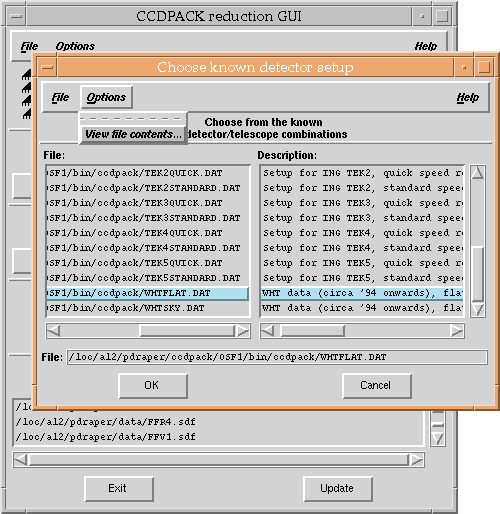Click up arrow of Description list scrollbar
This screenshot has height=514, width=500.
(478, 173)
